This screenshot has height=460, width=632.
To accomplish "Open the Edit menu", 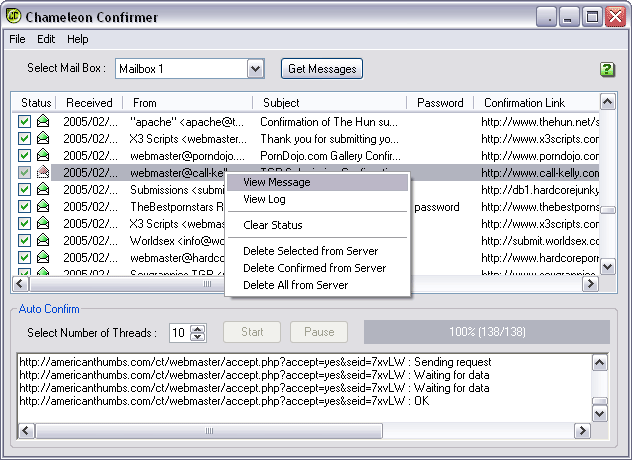I will [x=46, y=39].
